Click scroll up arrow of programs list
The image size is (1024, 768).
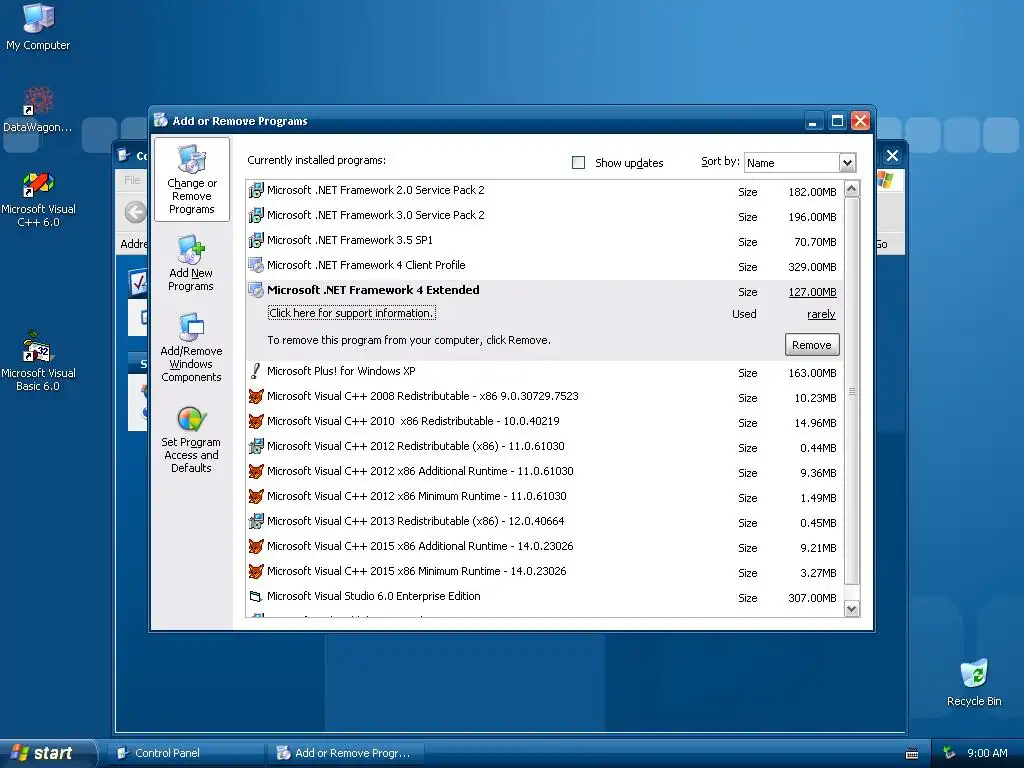point(852,189)
